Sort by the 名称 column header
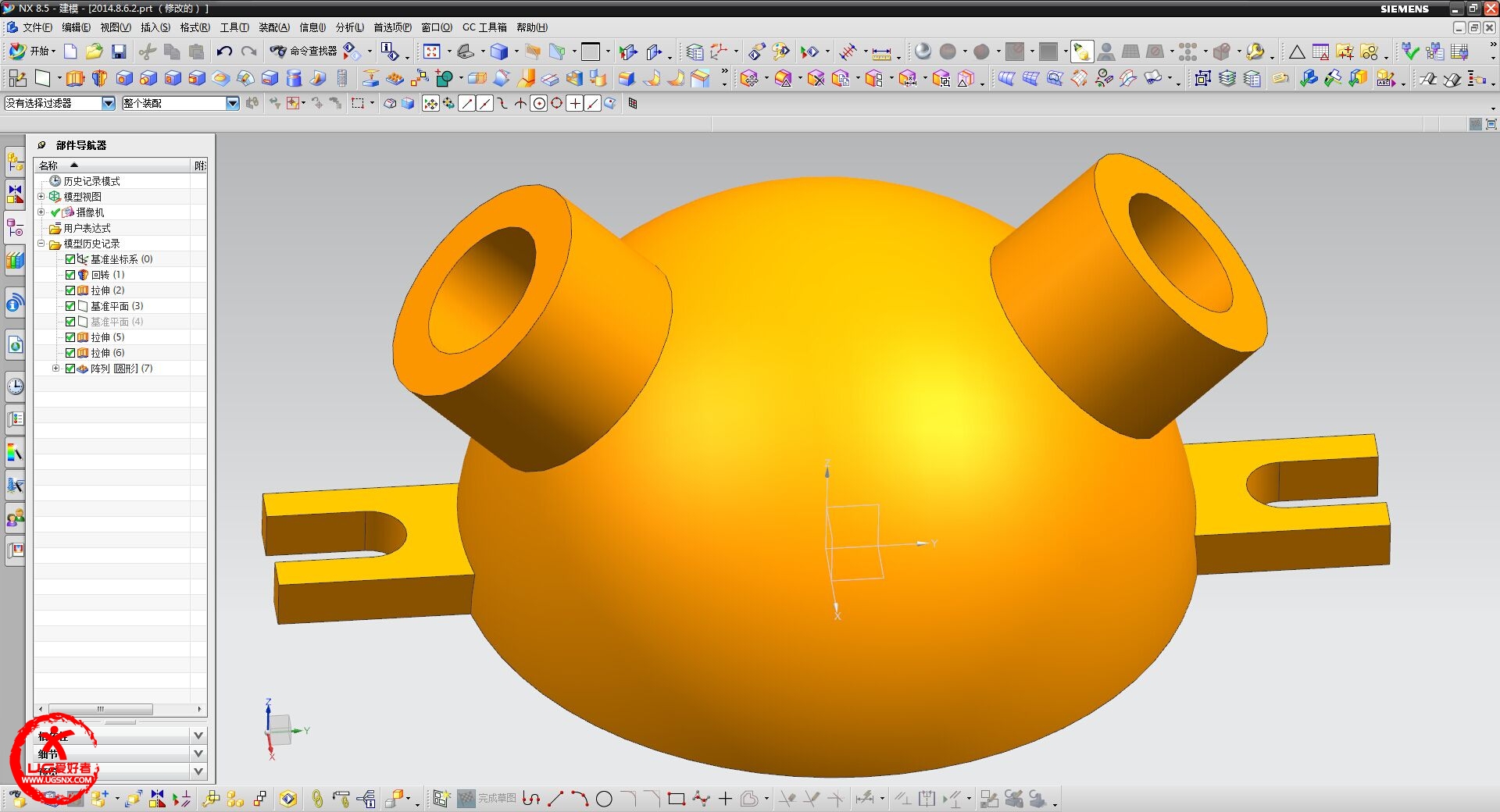Viewport: 1500px width, 812px height. (112, 166)
